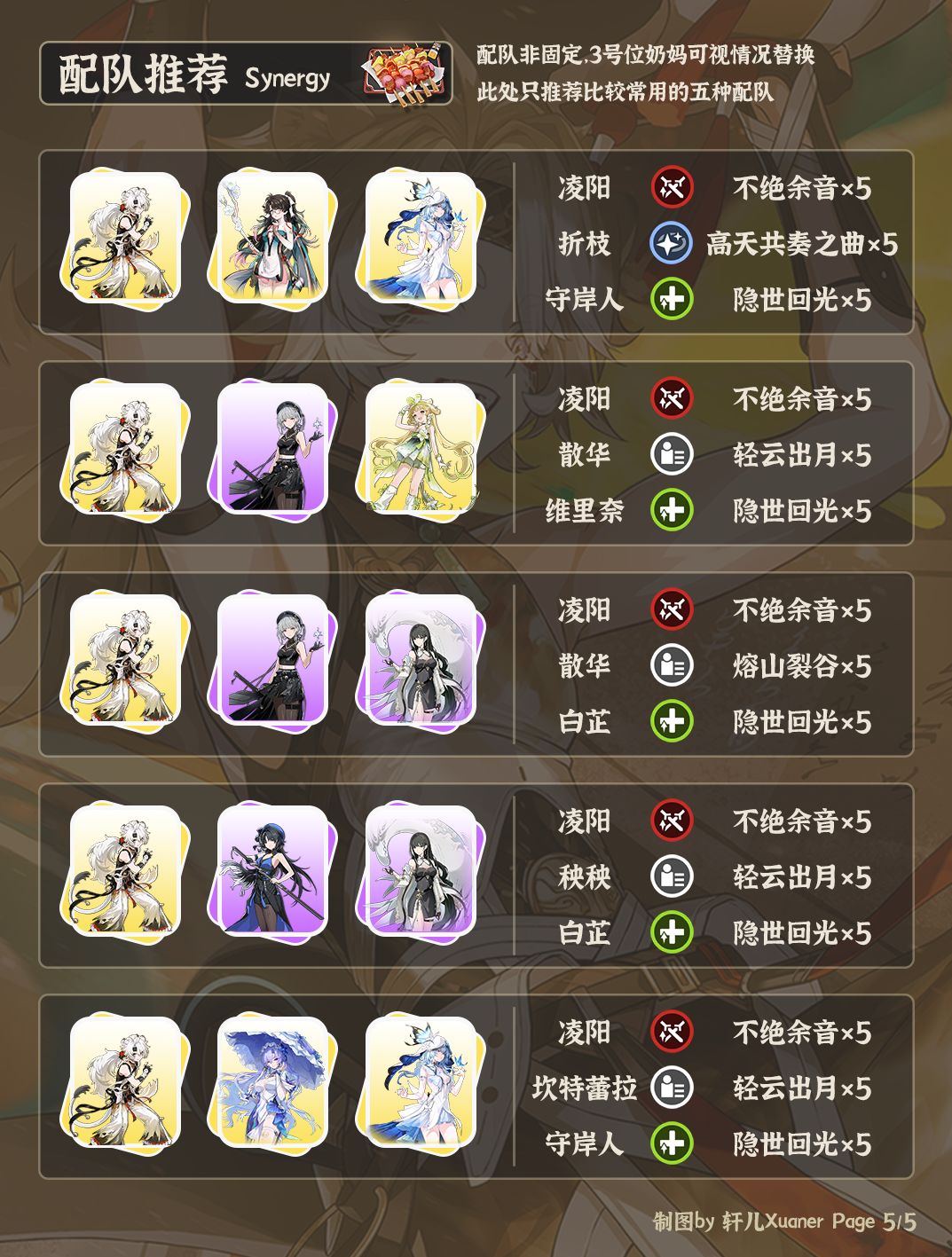Click the green healer icon beside 维里奈

(x=672, y=510)
